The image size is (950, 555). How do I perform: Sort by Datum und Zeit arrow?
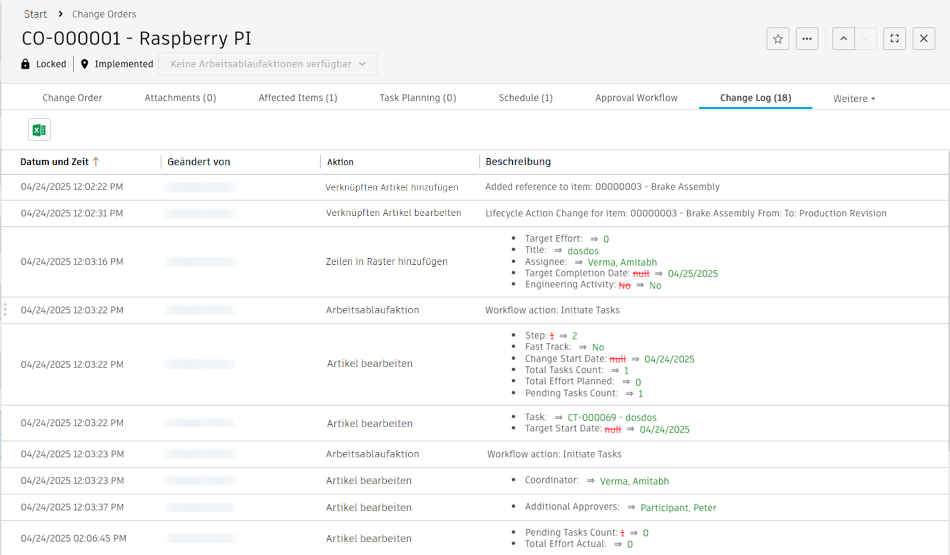(96, 162)
